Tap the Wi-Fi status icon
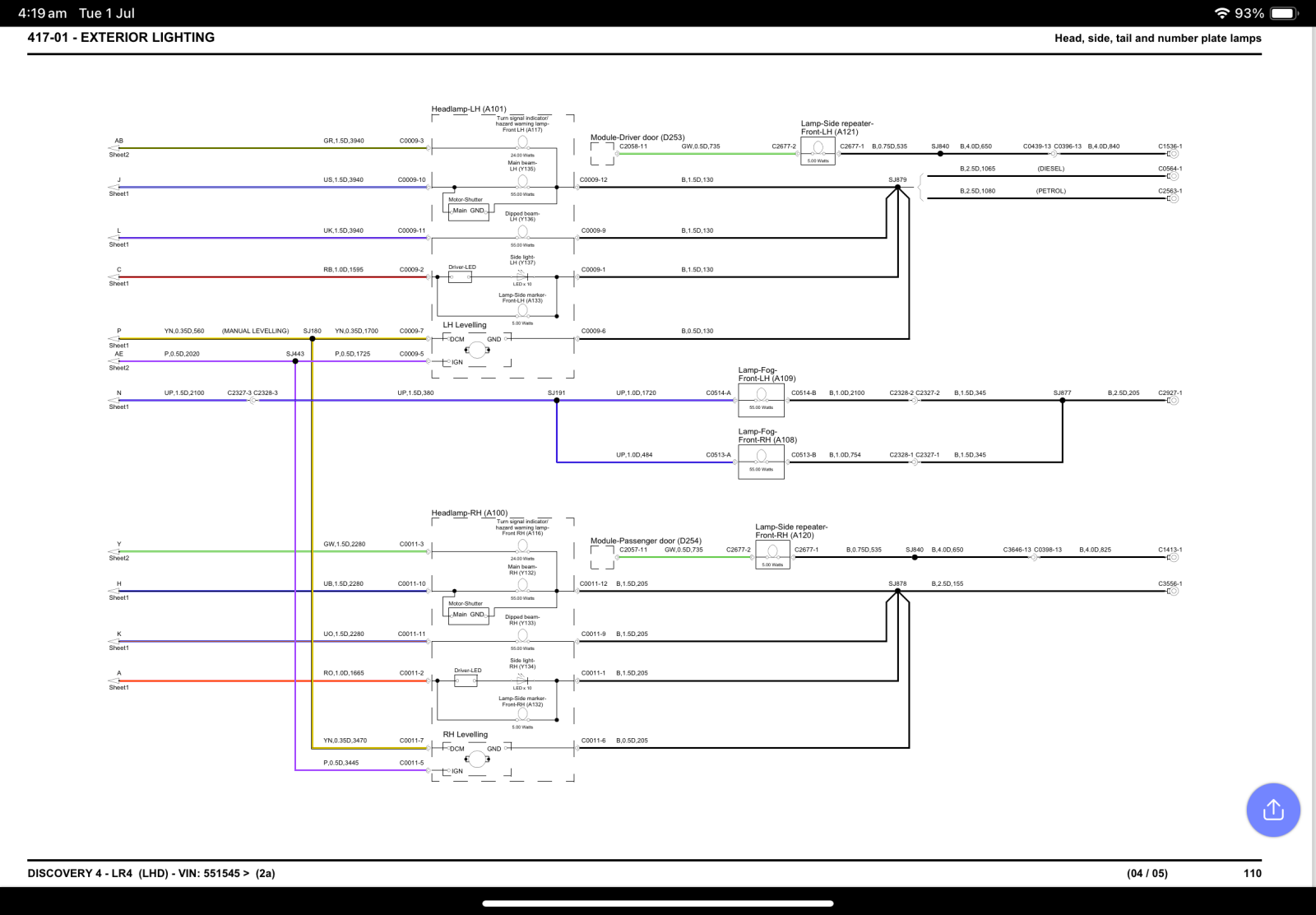This screenshot has width=1316, height=915. 1221,13
